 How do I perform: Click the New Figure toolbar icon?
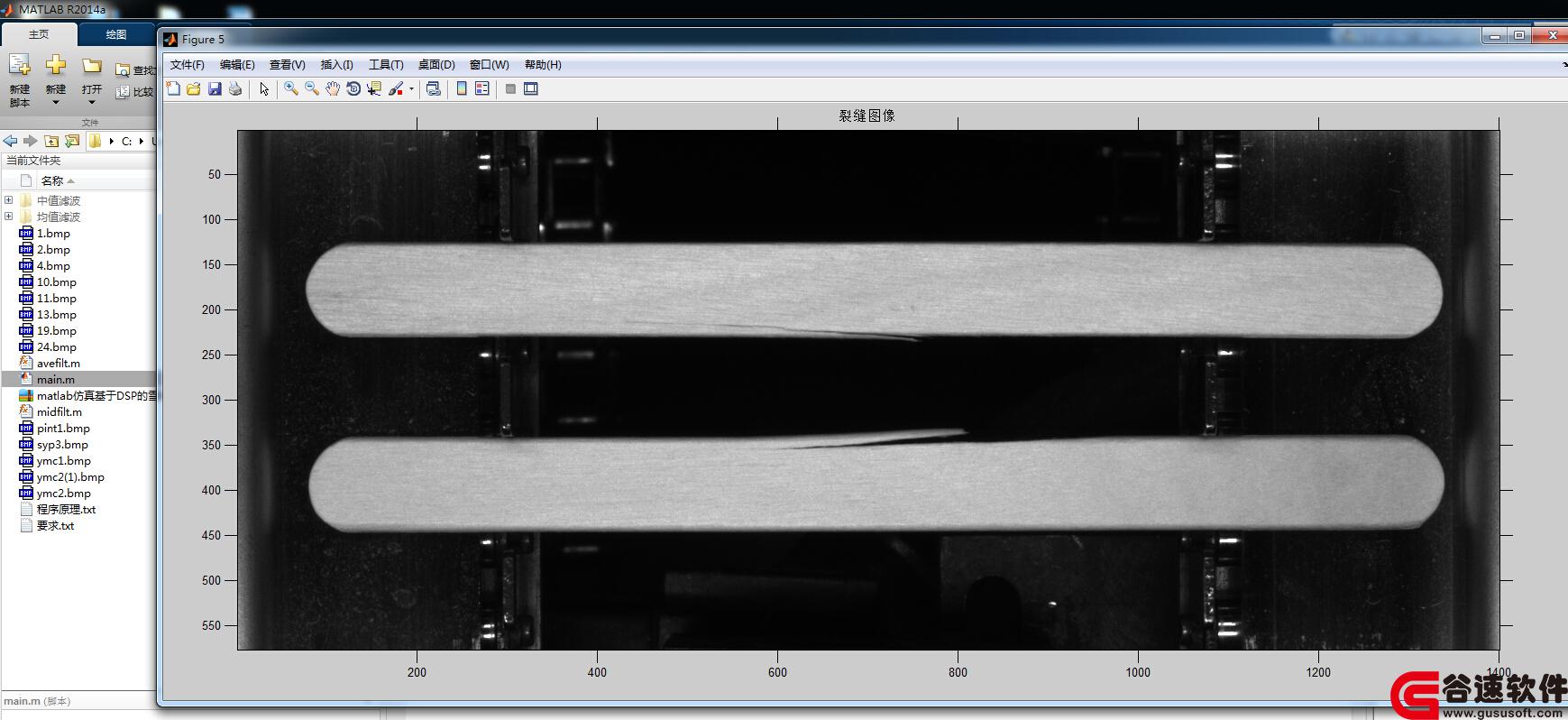(173, 88)
